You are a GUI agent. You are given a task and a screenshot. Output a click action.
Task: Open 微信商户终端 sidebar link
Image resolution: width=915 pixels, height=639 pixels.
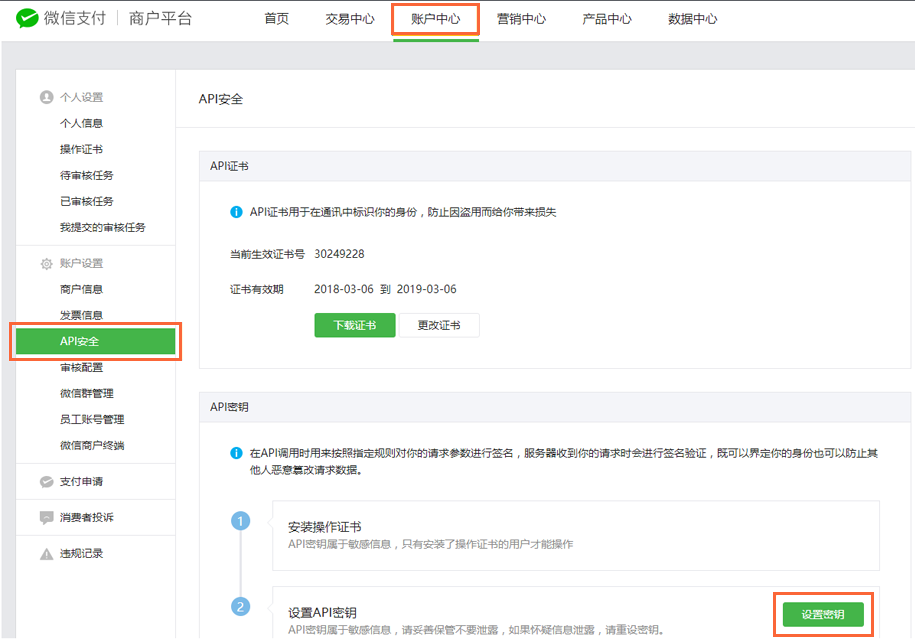click(92, 445)
